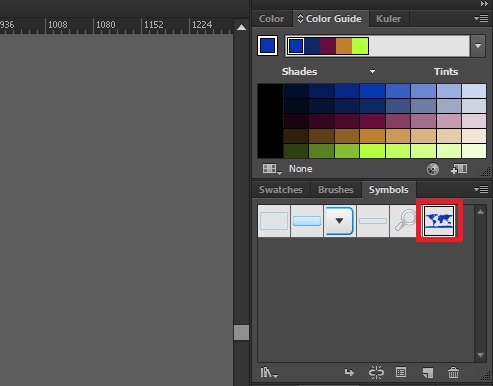The image size is (493, 386).
Task: Save color group to Swatches panel
Action: point(459,169)
